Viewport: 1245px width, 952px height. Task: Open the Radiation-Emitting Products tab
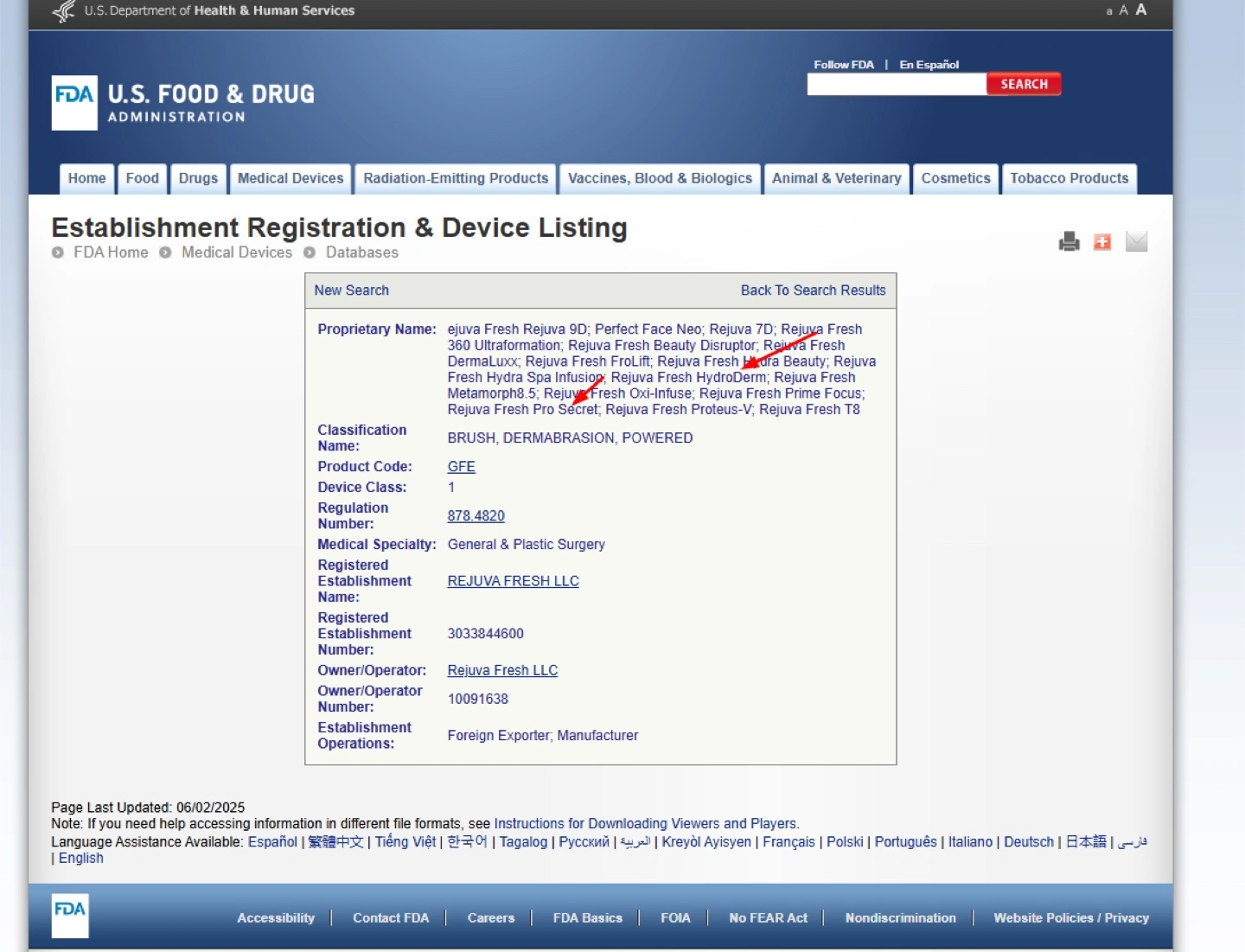pos(456,179)
